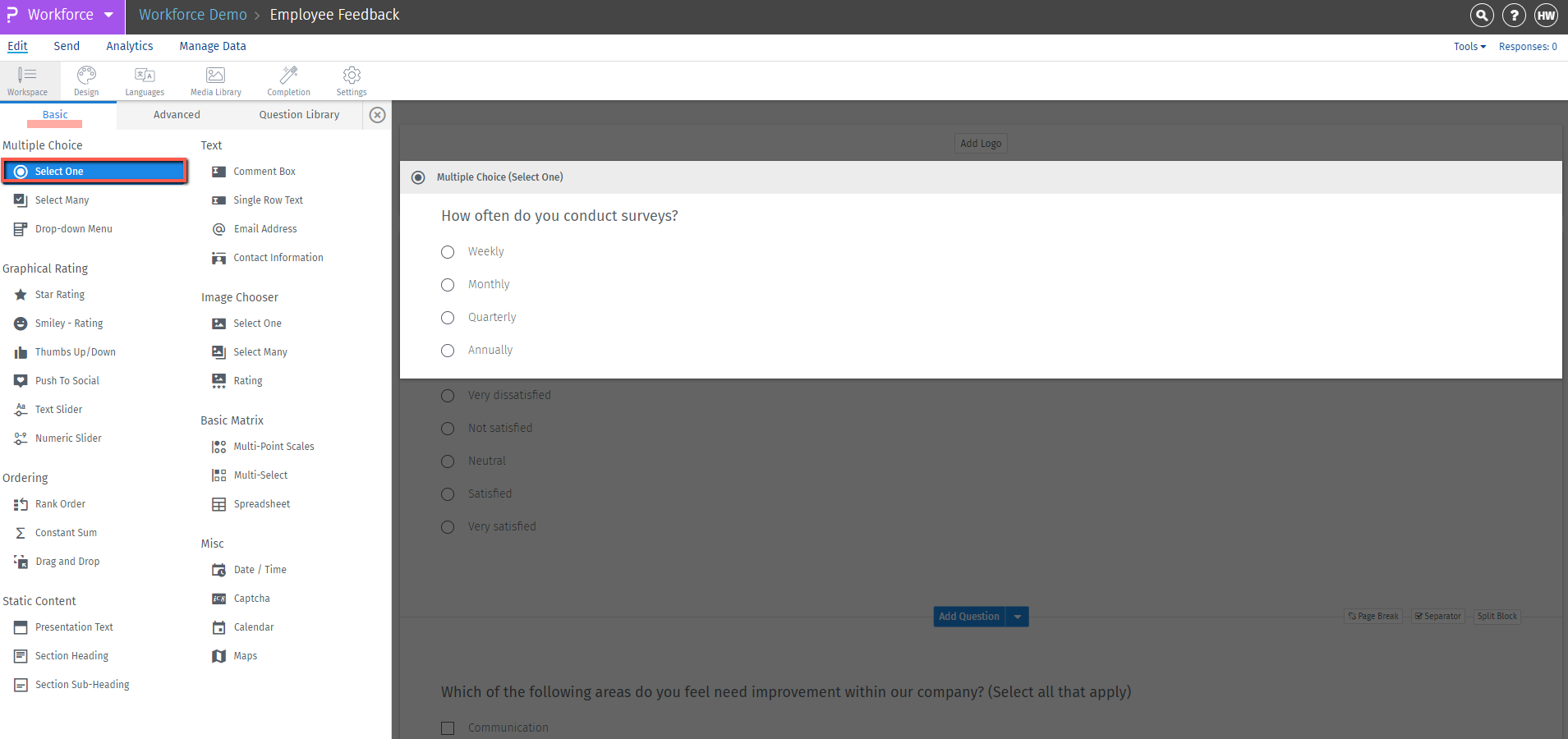Check the Communication checkbox

pyautogui.click(x=448, y=728)
